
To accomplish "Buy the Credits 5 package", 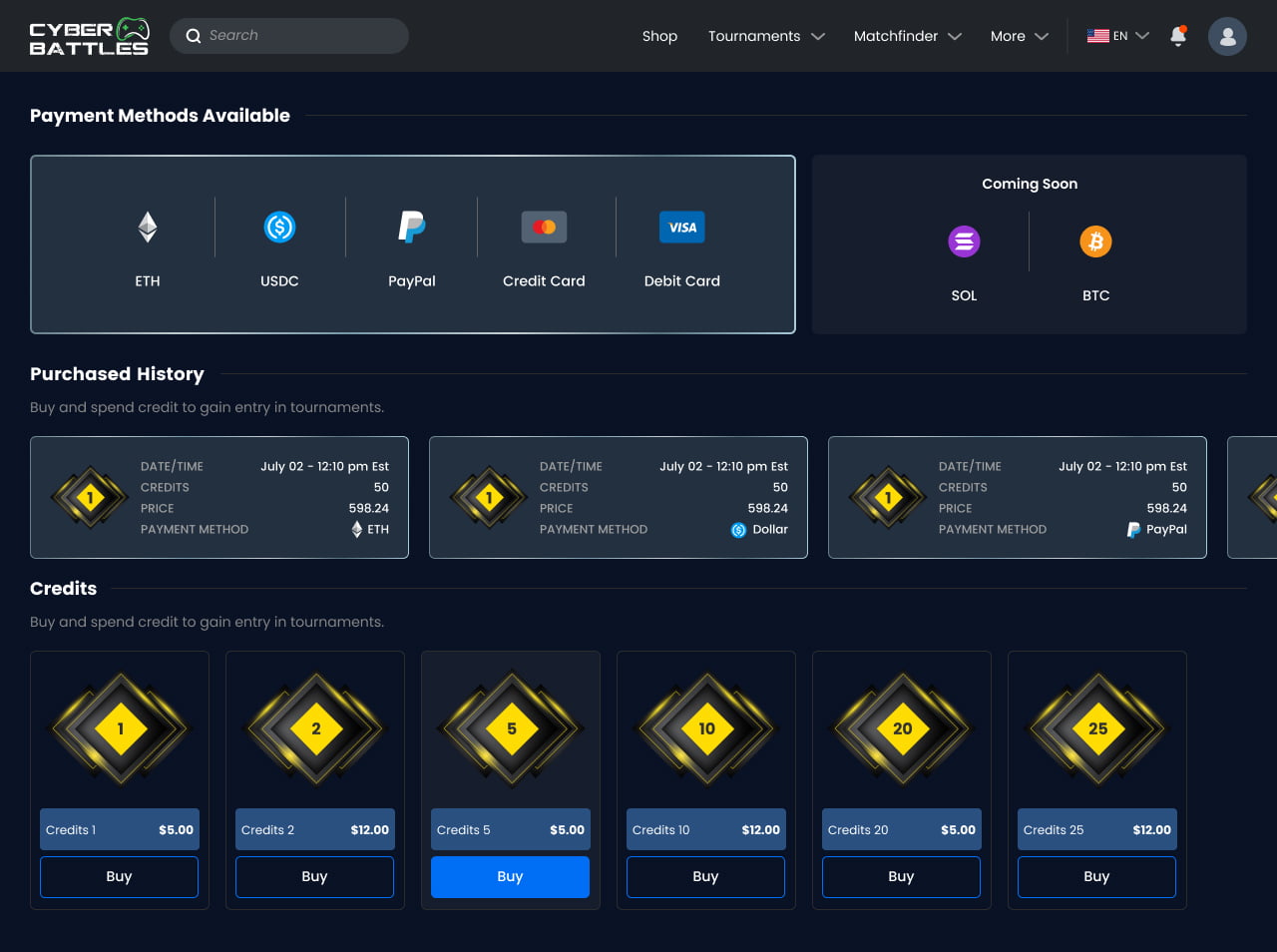I will [510, 876].
